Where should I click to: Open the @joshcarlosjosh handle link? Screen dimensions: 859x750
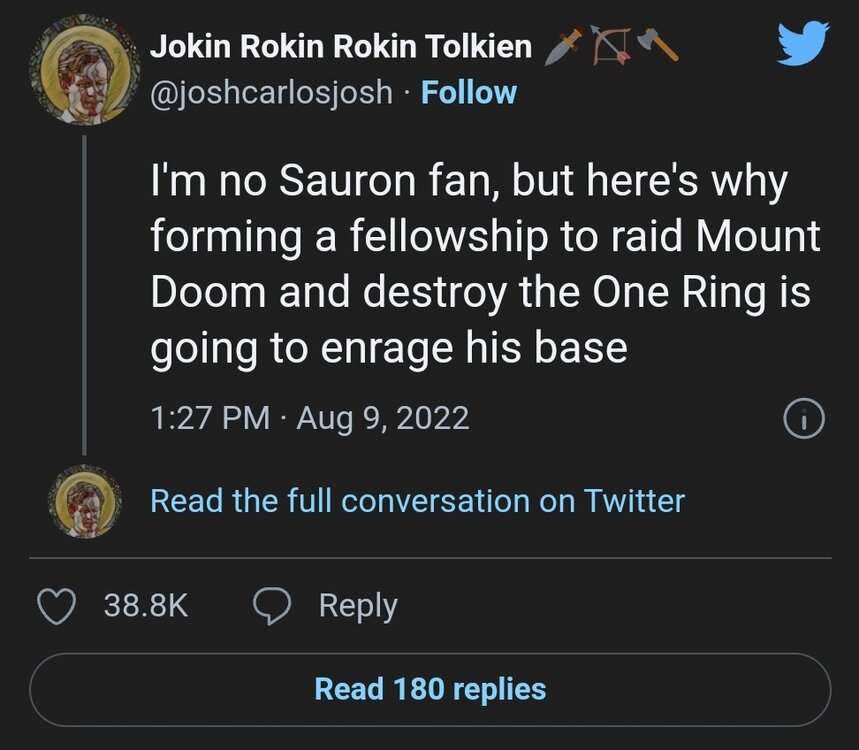tap(271, 93)
